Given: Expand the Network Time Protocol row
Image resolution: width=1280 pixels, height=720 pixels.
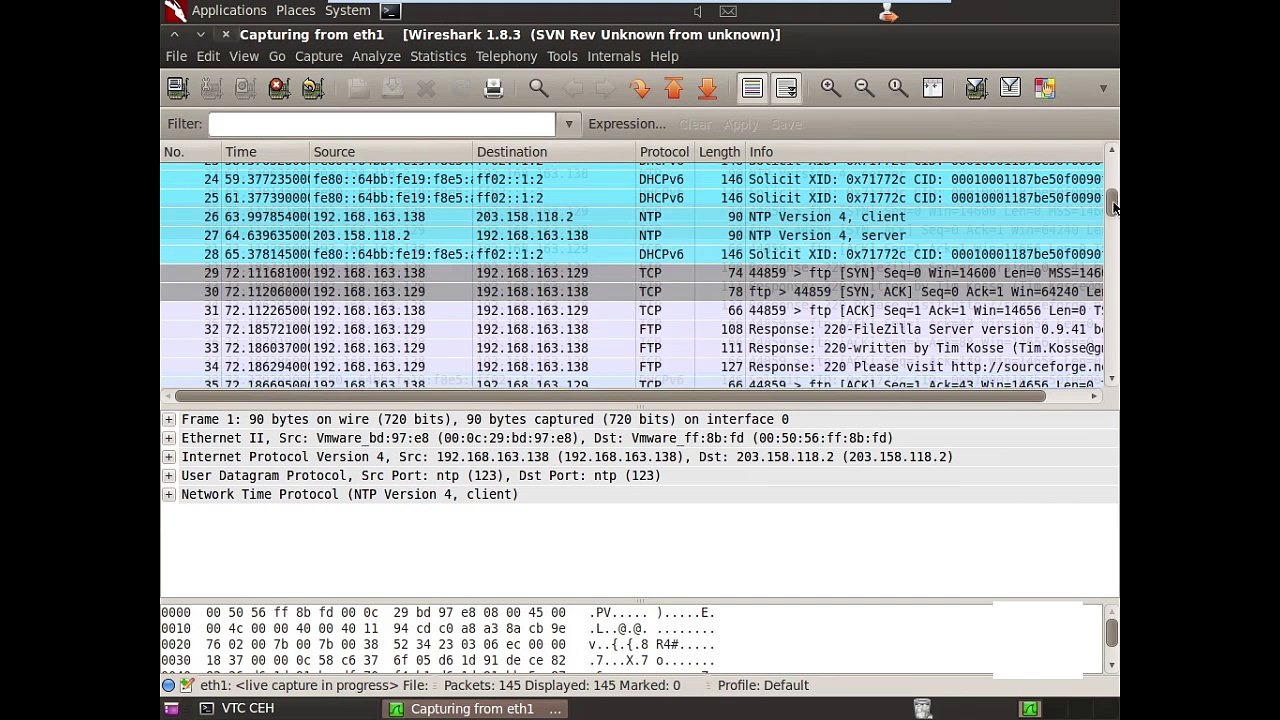Looking at the screenshot, I should [168, 494].
